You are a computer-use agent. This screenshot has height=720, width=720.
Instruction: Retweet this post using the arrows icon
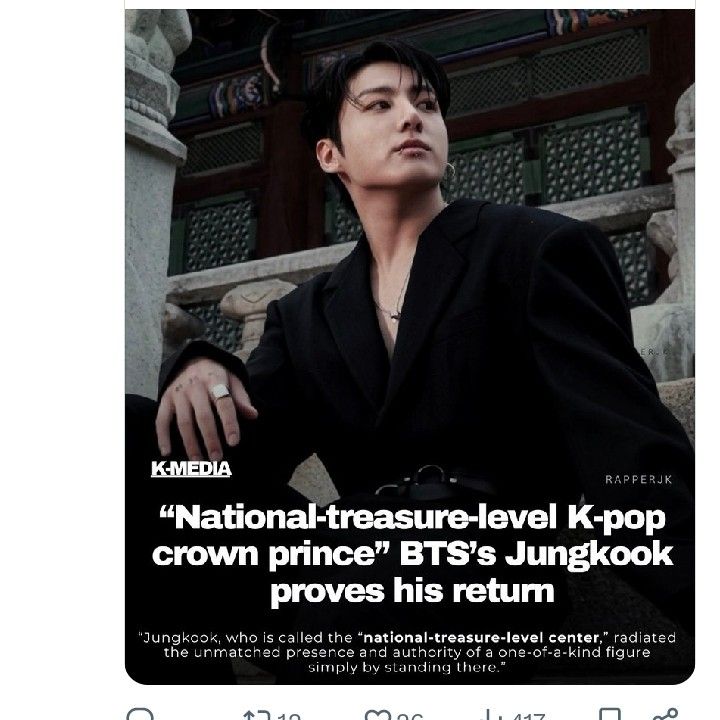258,715
